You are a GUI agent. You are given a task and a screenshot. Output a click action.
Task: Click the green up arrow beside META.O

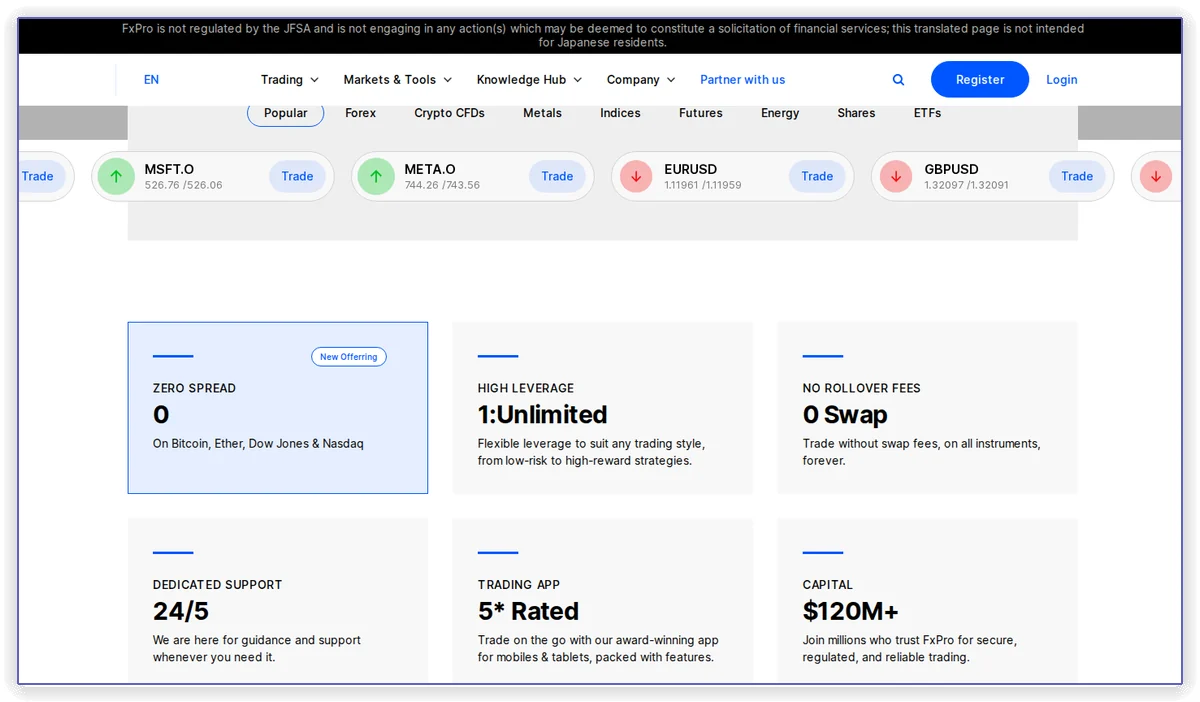[x=376, y=176]
